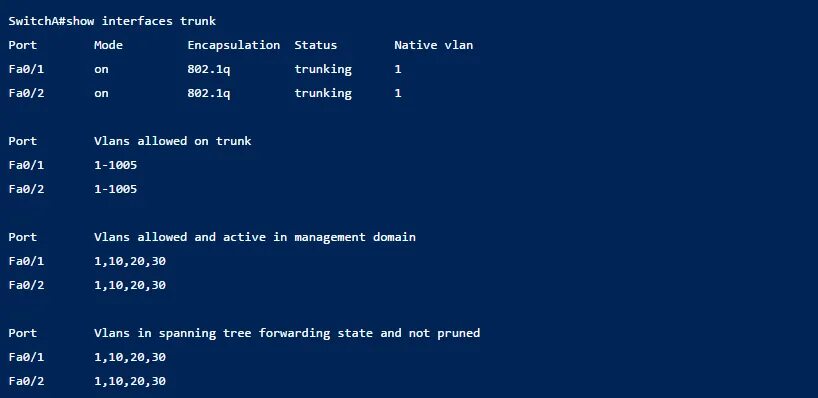
Task: Click the 1-1005 range for Fa0/1
Action: (116, 165)
